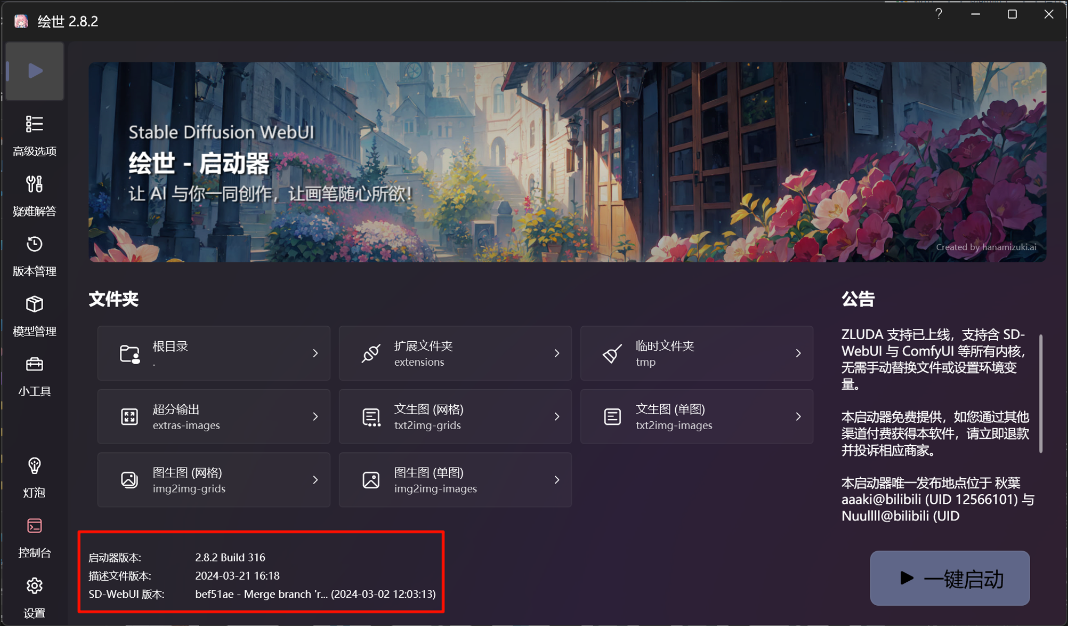Open the 文生图 (单图) card
Screen dimensions: 1068x626
tap(697, 417)
